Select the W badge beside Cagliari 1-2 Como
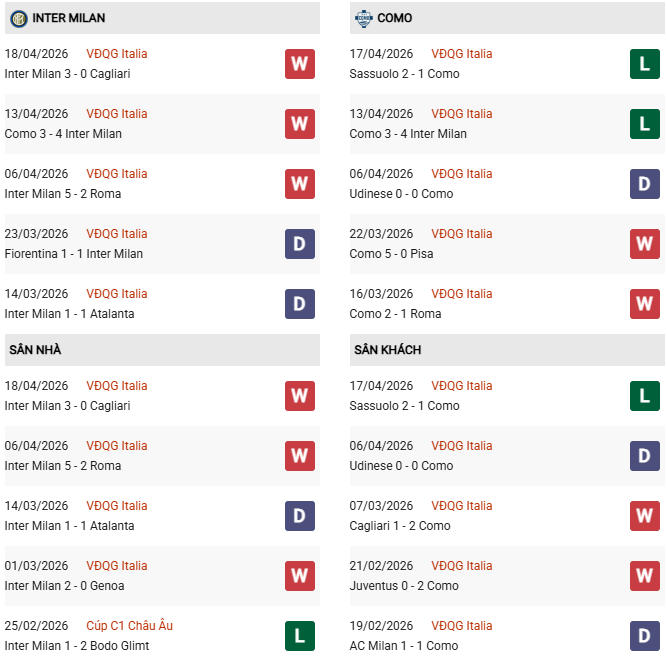The image size is (666, 659). (x=645, y=516)
